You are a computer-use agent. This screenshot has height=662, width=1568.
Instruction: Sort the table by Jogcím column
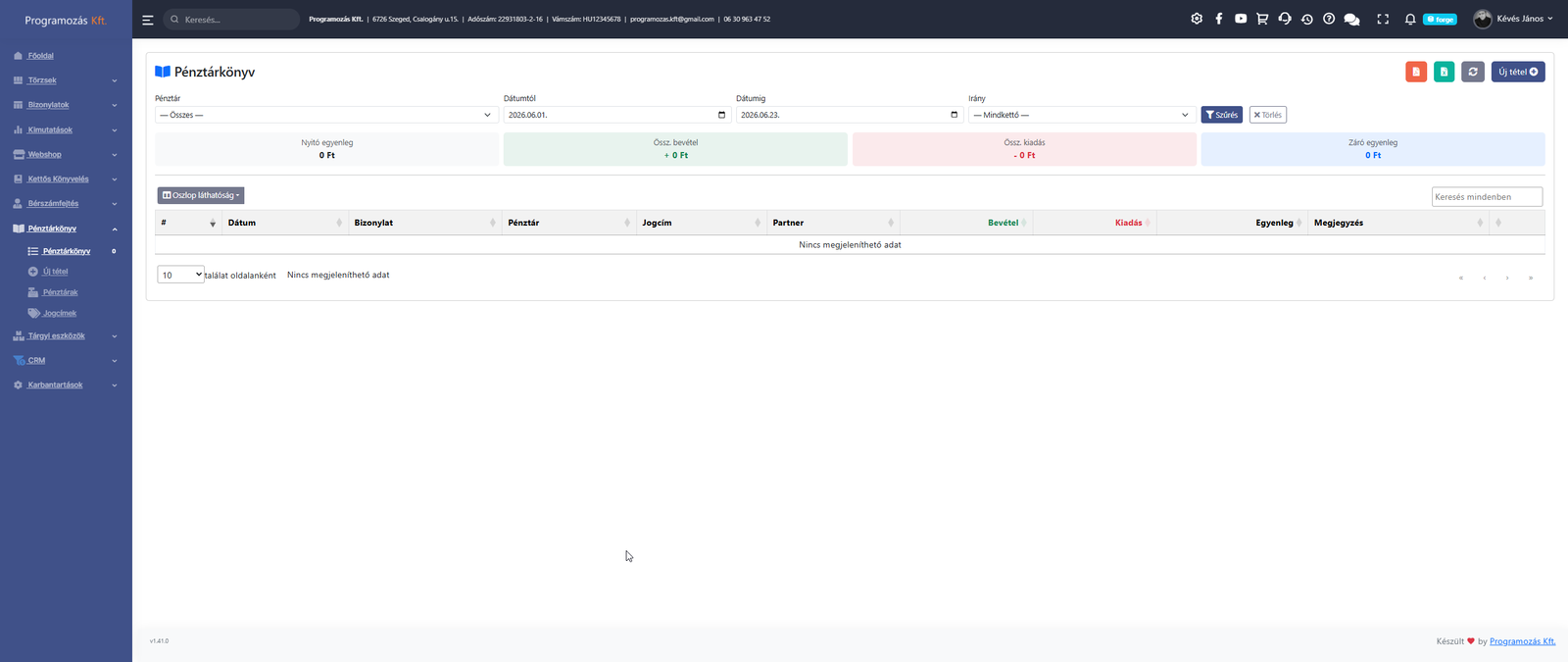pos(701,223)
